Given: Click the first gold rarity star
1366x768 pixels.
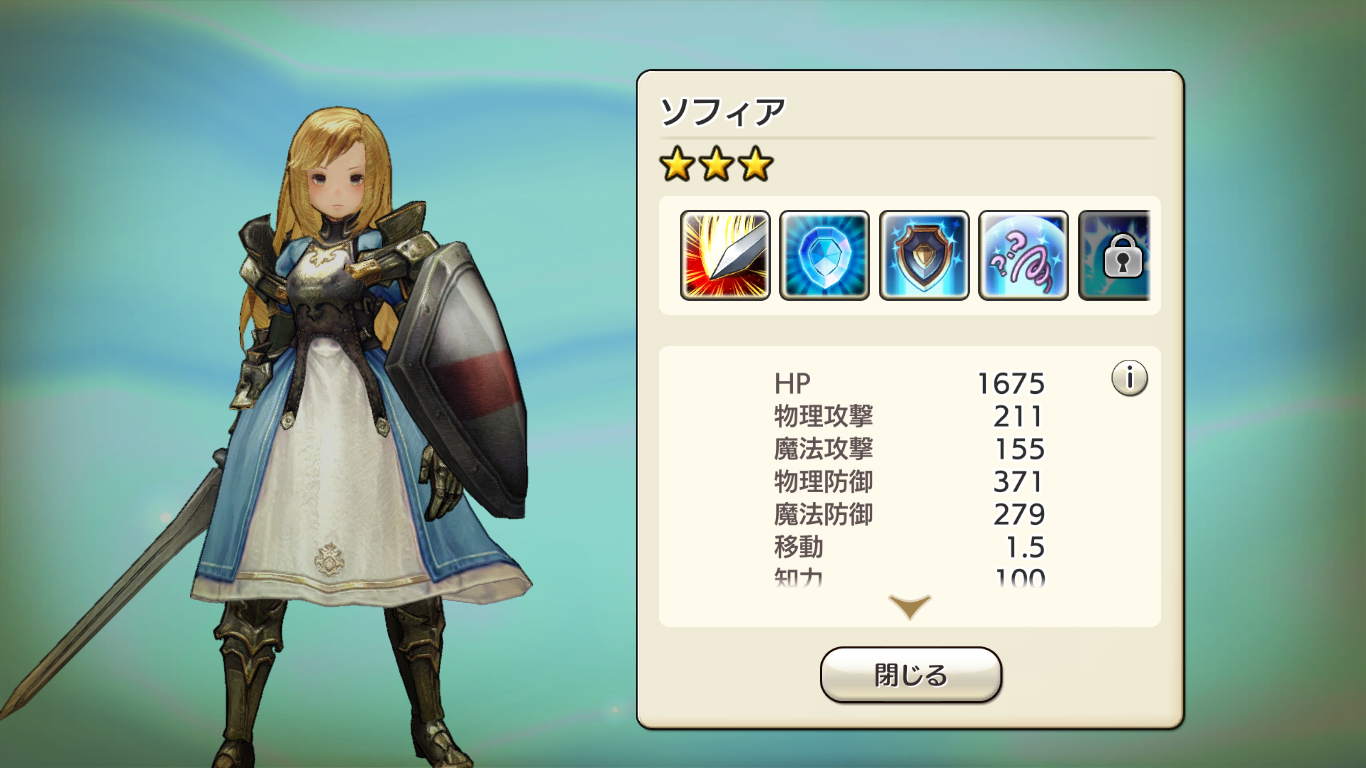Looking at the screenshot, I should (677, 164).
